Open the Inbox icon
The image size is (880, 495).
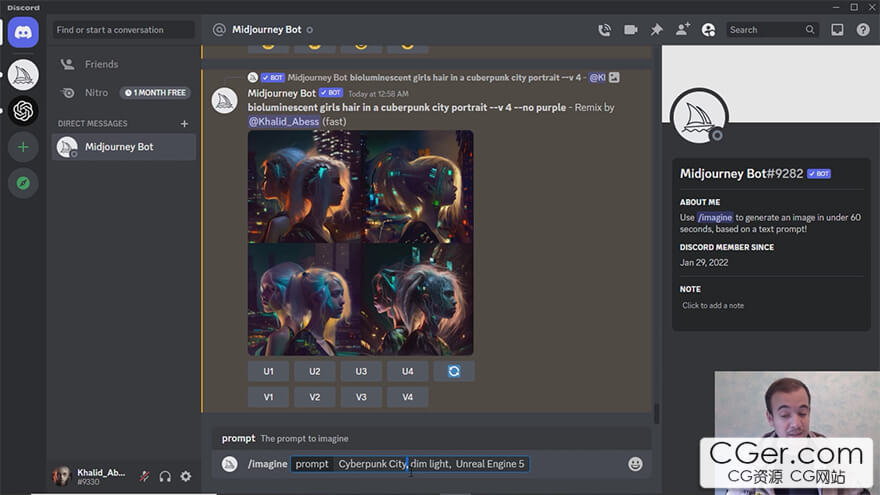837,30
